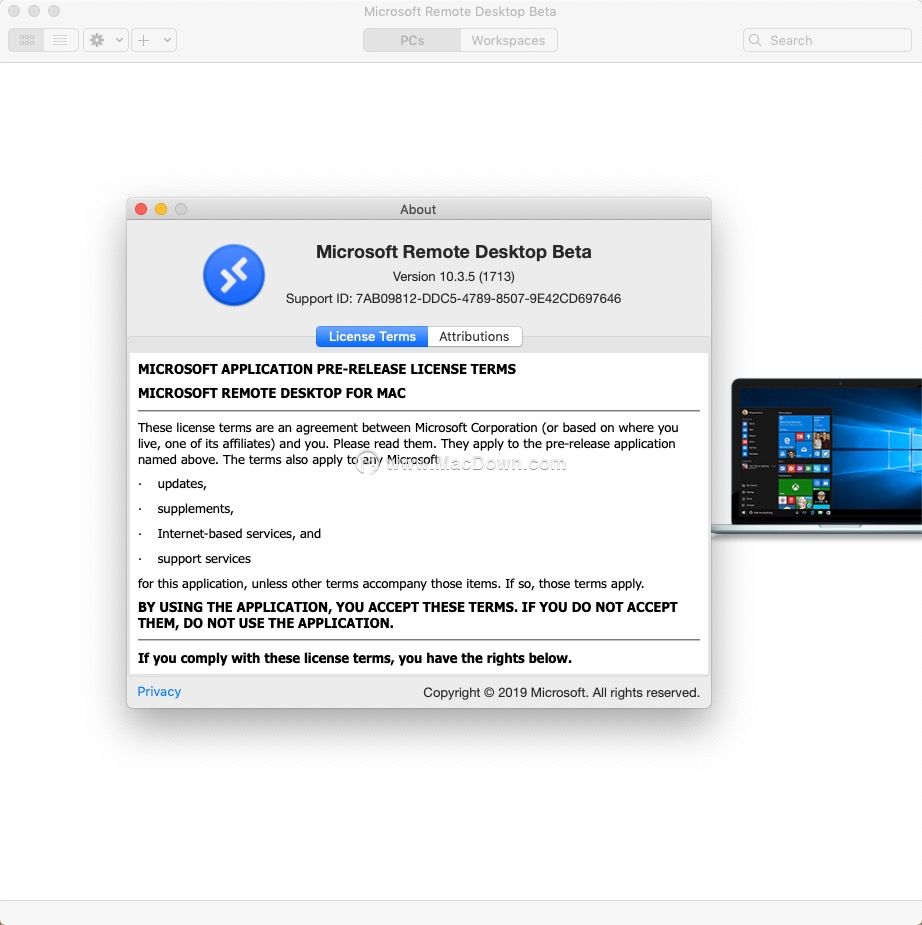Open the Privacy link
922x925 pixels.
coord(159,691)
